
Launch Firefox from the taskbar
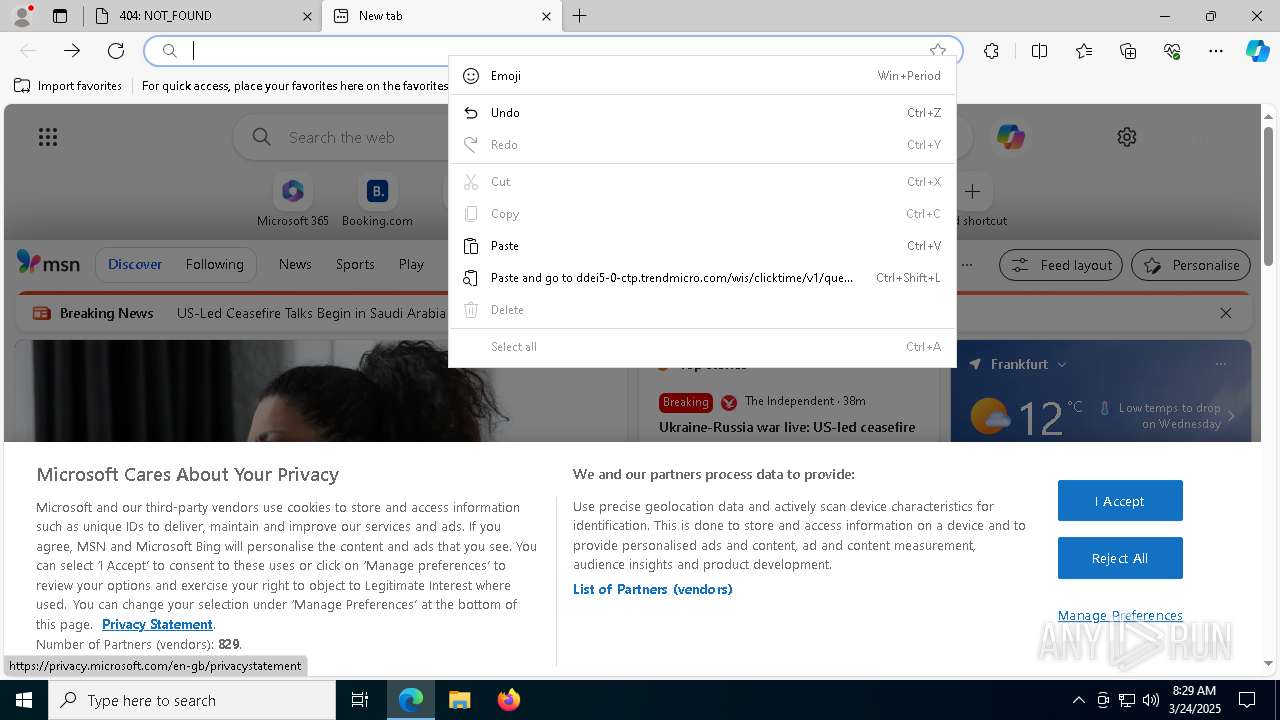pos(508,700)
